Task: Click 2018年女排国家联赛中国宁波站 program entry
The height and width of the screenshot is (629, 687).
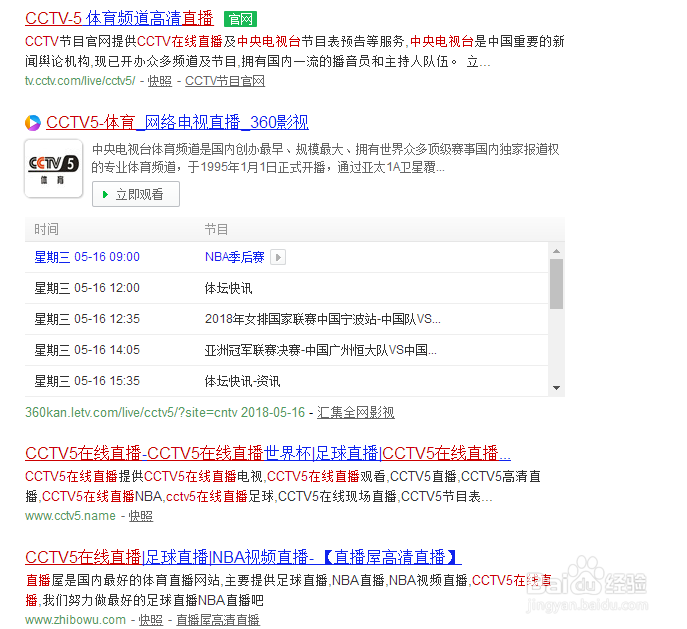Action: pyautogui.click(x=322, y=319)
